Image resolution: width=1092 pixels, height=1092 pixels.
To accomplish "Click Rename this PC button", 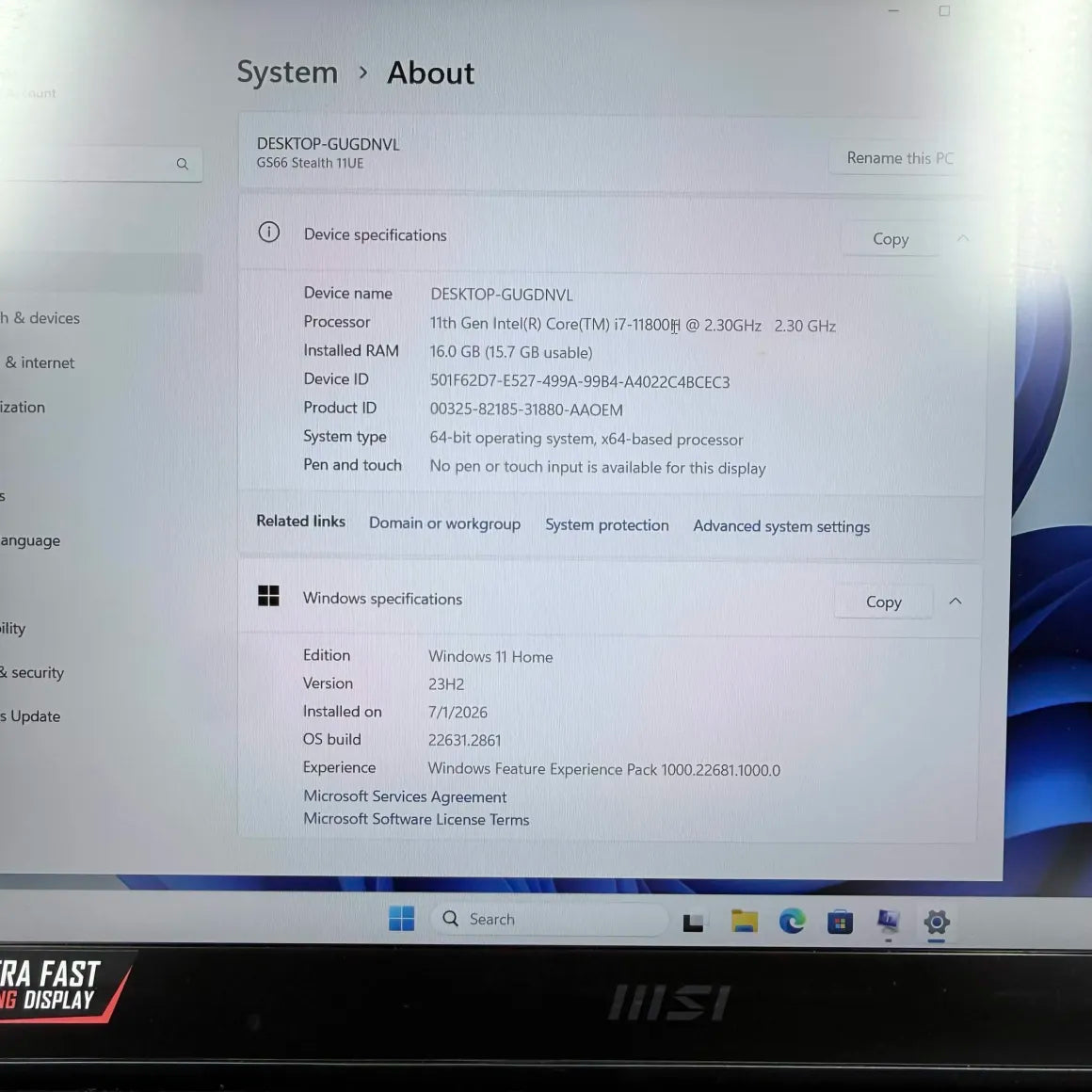I will [899, 158].
